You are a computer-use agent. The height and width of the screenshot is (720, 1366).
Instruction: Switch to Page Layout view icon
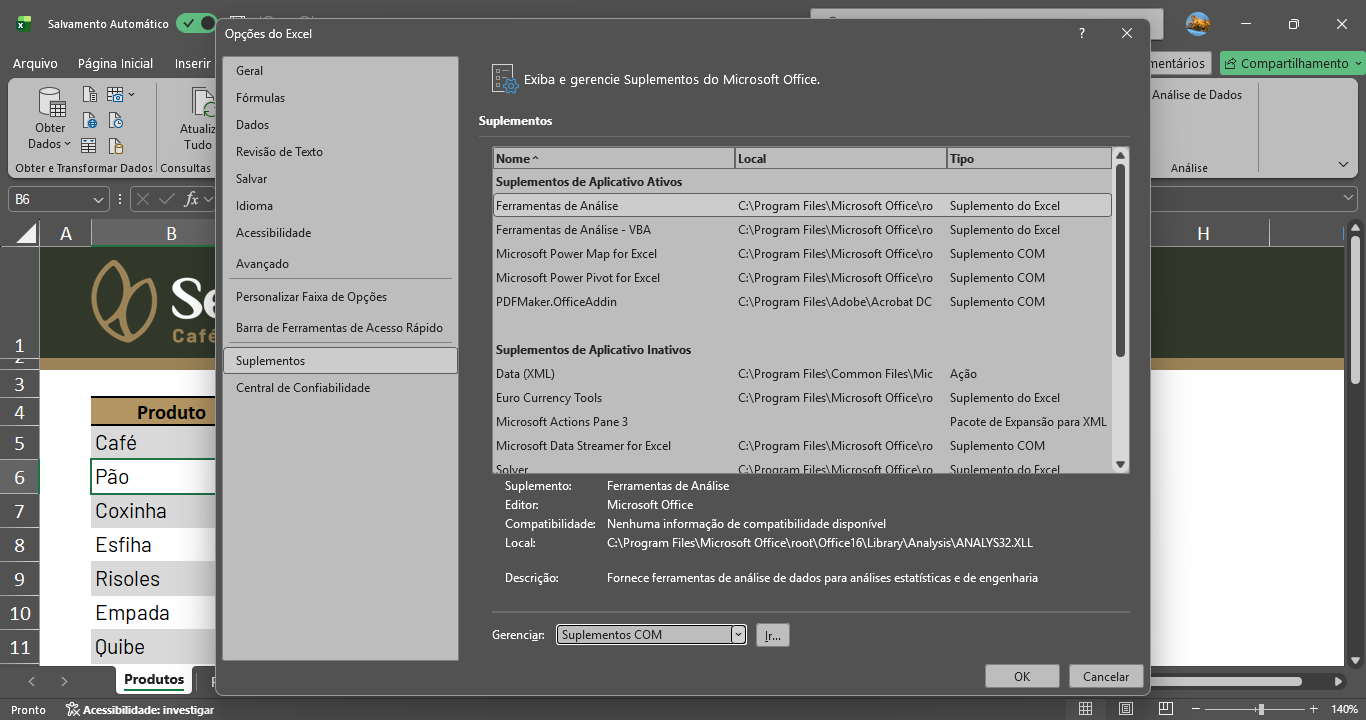click(x=1127, y=710)
